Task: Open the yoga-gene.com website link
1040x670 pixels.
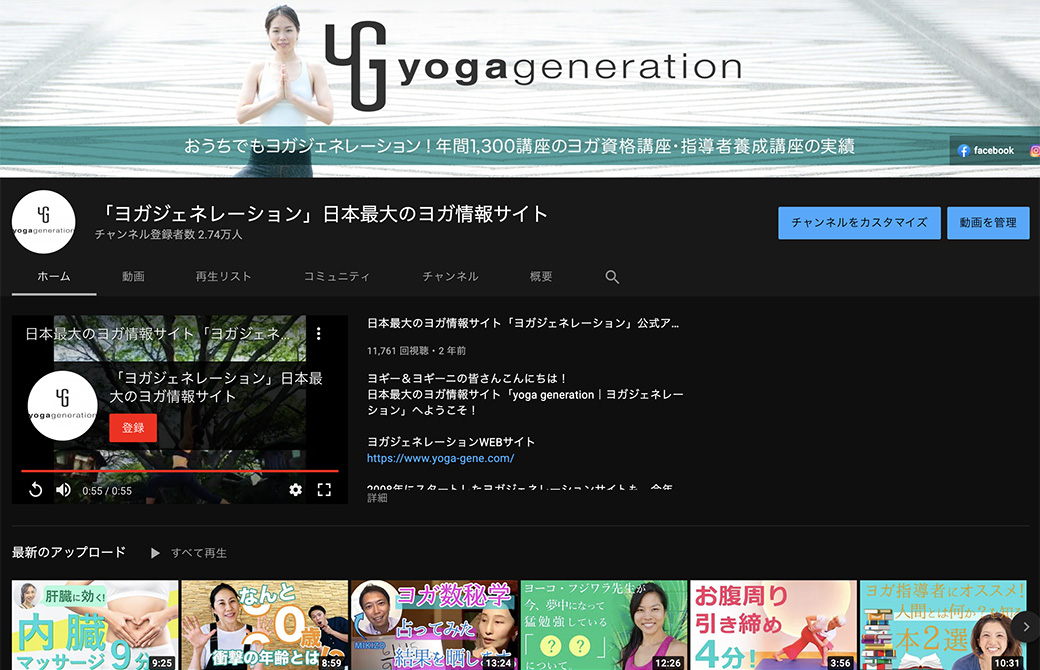Action: point(440,458)
